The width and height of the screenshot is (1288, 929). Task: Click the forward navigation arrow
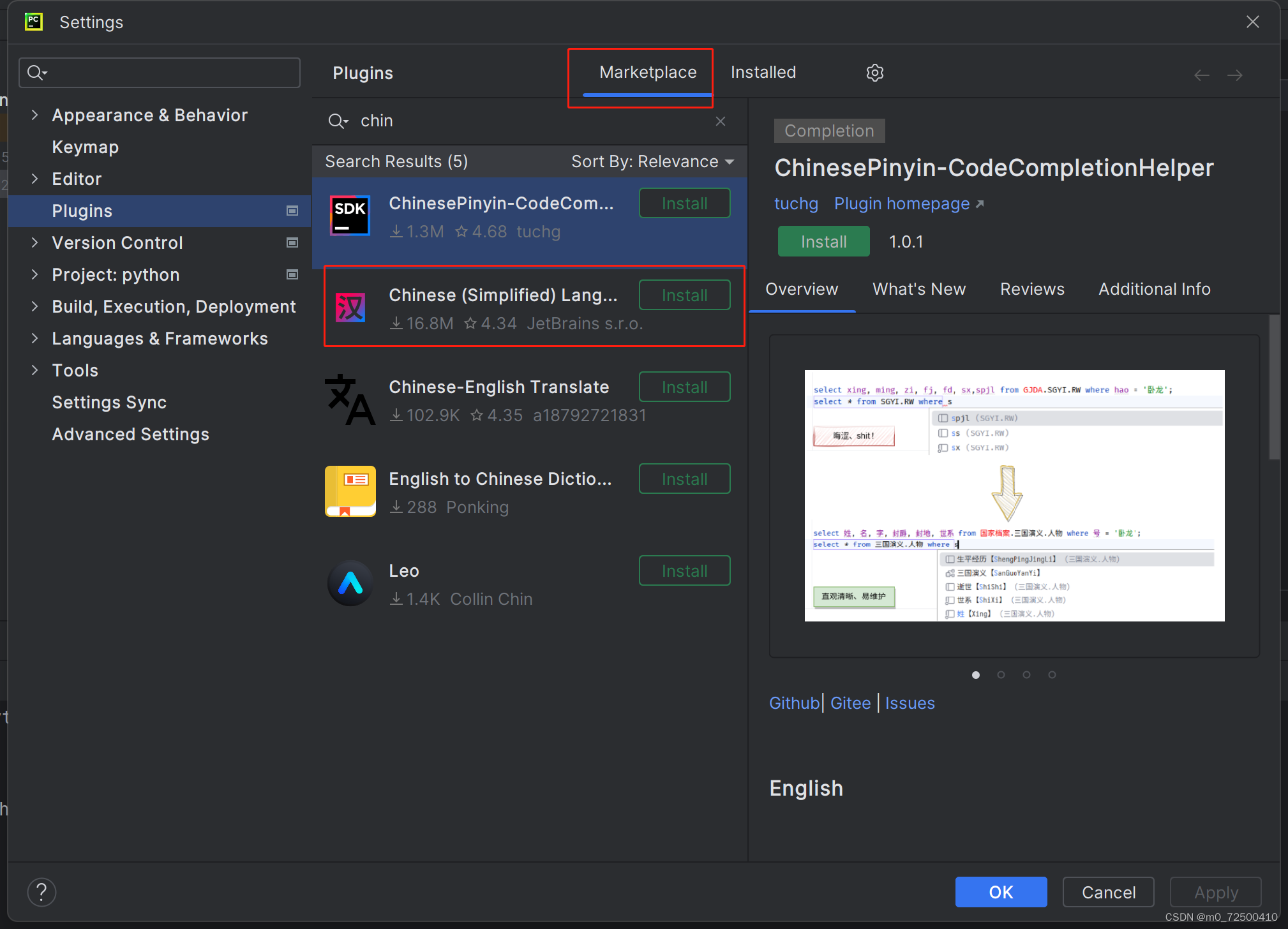[x=1234, y=75]
